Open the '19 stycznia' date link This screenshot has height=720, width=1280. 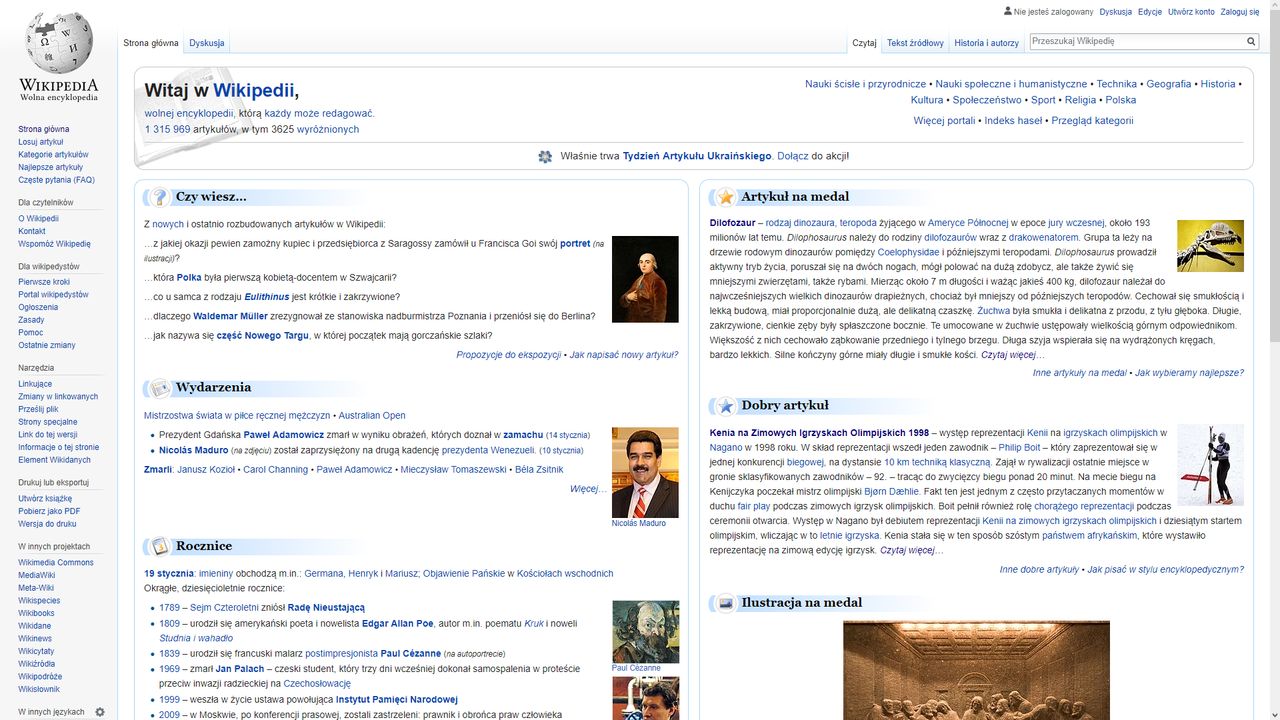pyautogui.click(x=169, y=573)
